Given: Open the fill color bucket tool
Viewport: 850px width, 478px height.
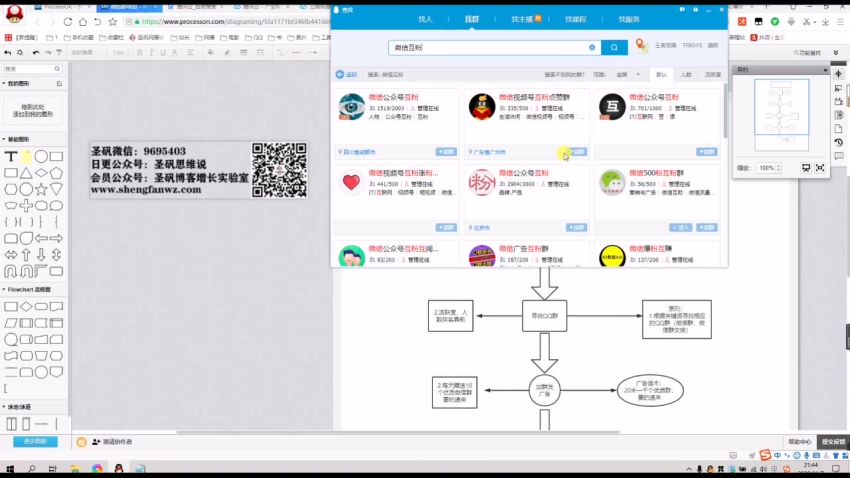Looking at the screenshot, I should click(211, 53).
